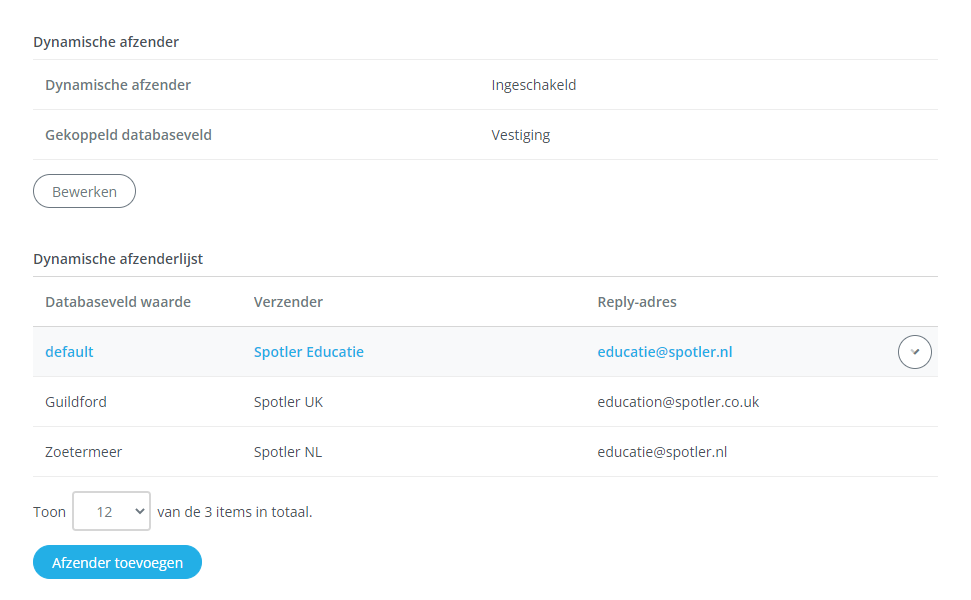
Task: Click the Databaseveld waarde column header
Action: pos(118,302)
